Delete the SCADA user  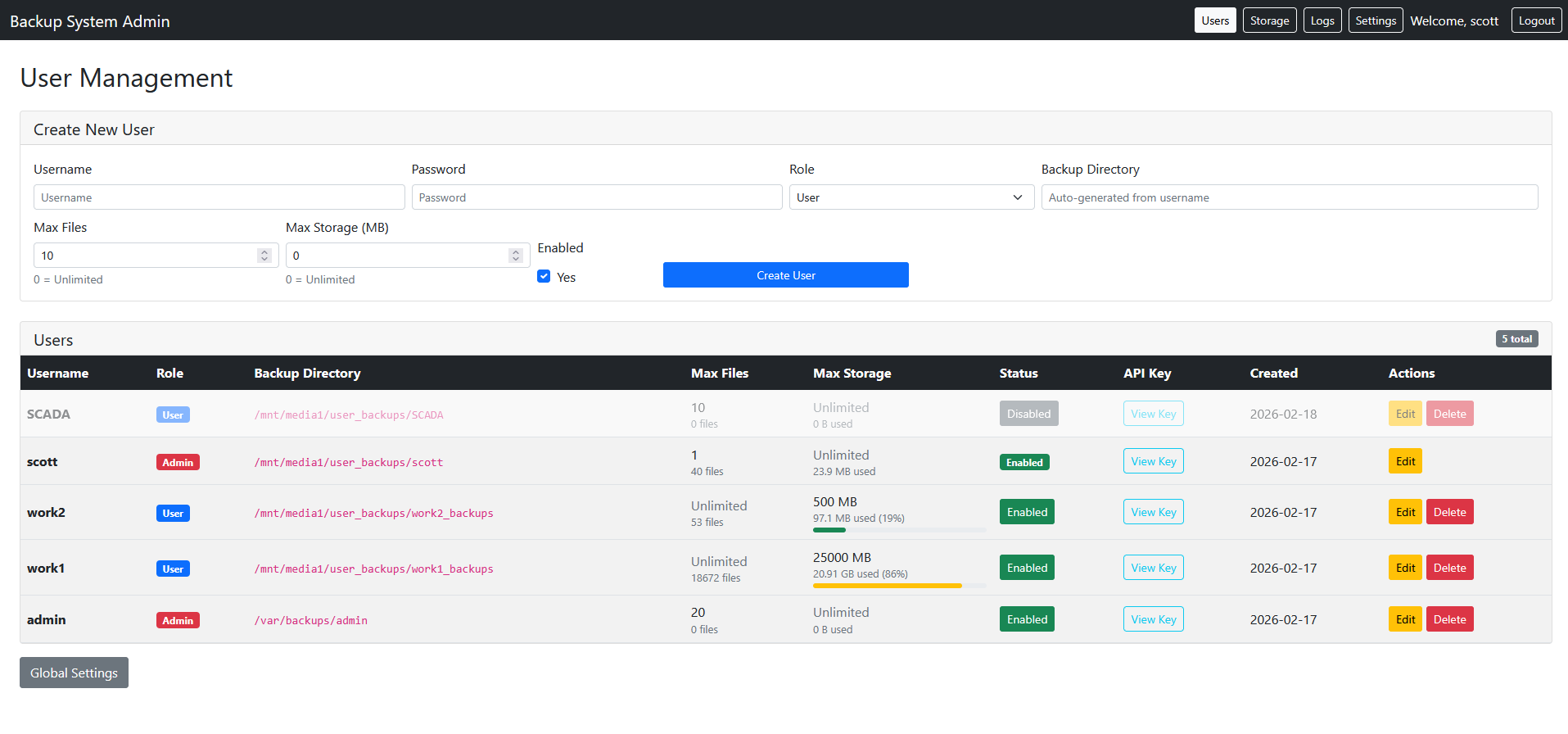1450,414
